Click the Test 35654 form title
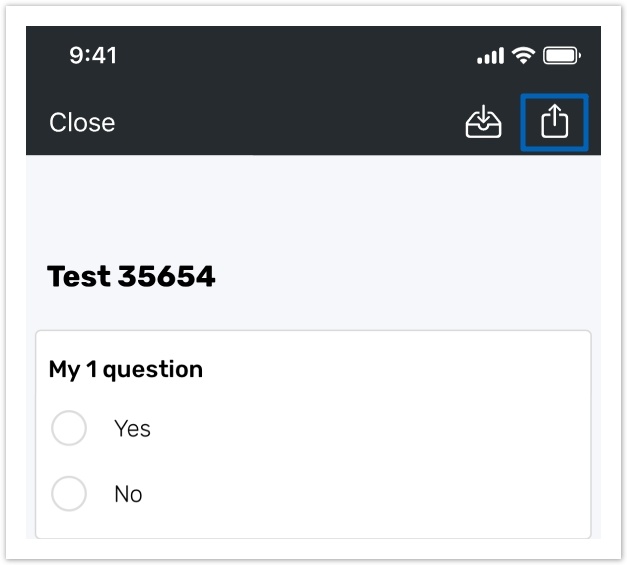This screenshot has width=627, height=565. pos(131,277)
